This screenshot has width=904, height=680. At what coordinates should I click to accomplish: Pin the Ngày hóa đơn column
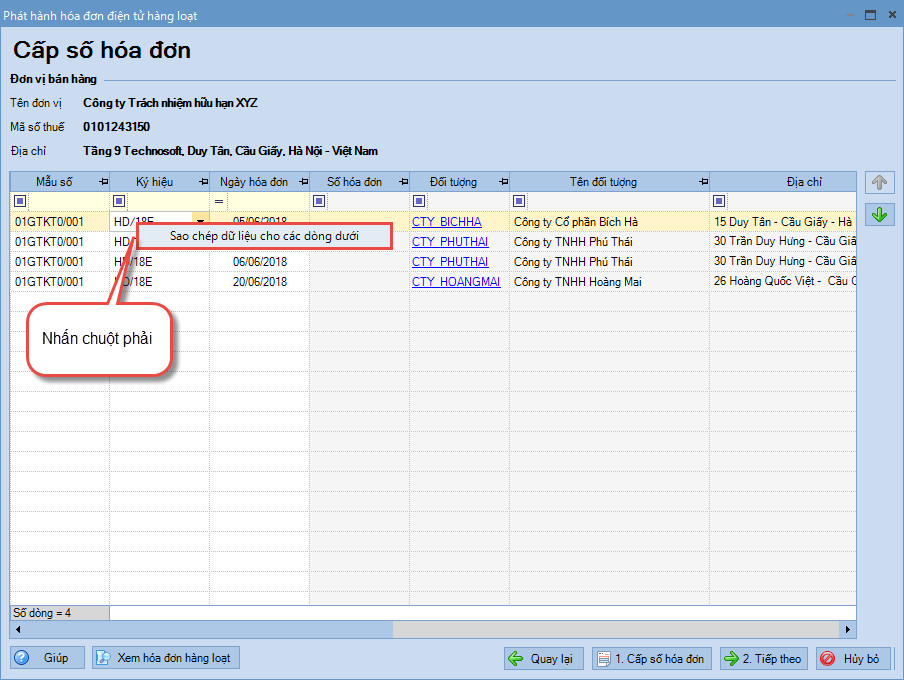303,182
